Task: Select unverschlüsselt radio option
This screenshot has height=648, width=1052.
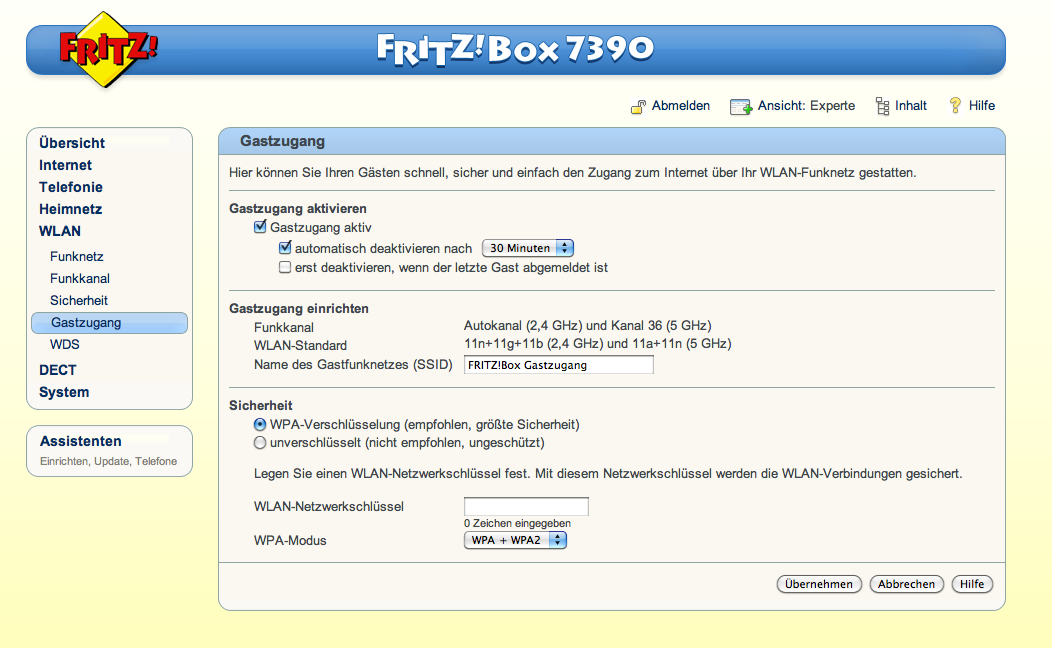Action: click(x=260, y=443)
